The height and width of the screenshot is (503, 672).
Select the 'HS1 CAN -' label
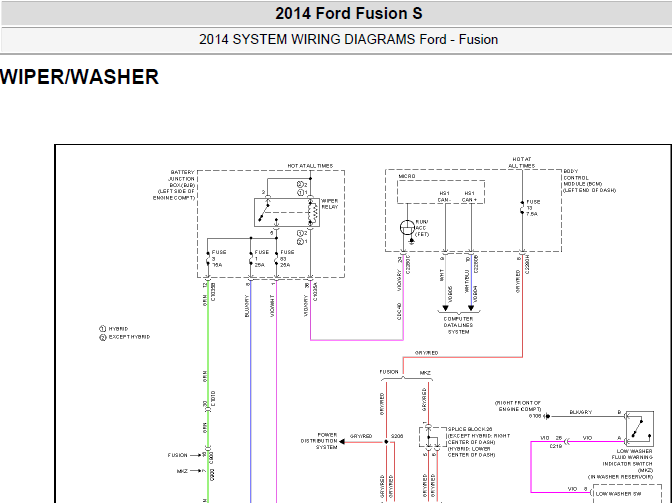444,197
